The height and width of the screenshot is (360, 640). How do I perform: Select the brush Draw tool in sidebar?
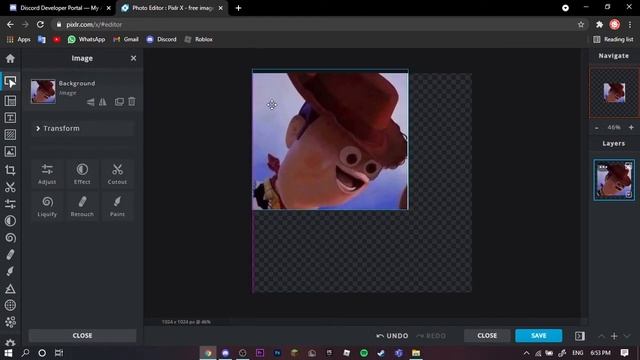(x=10, y=271)
